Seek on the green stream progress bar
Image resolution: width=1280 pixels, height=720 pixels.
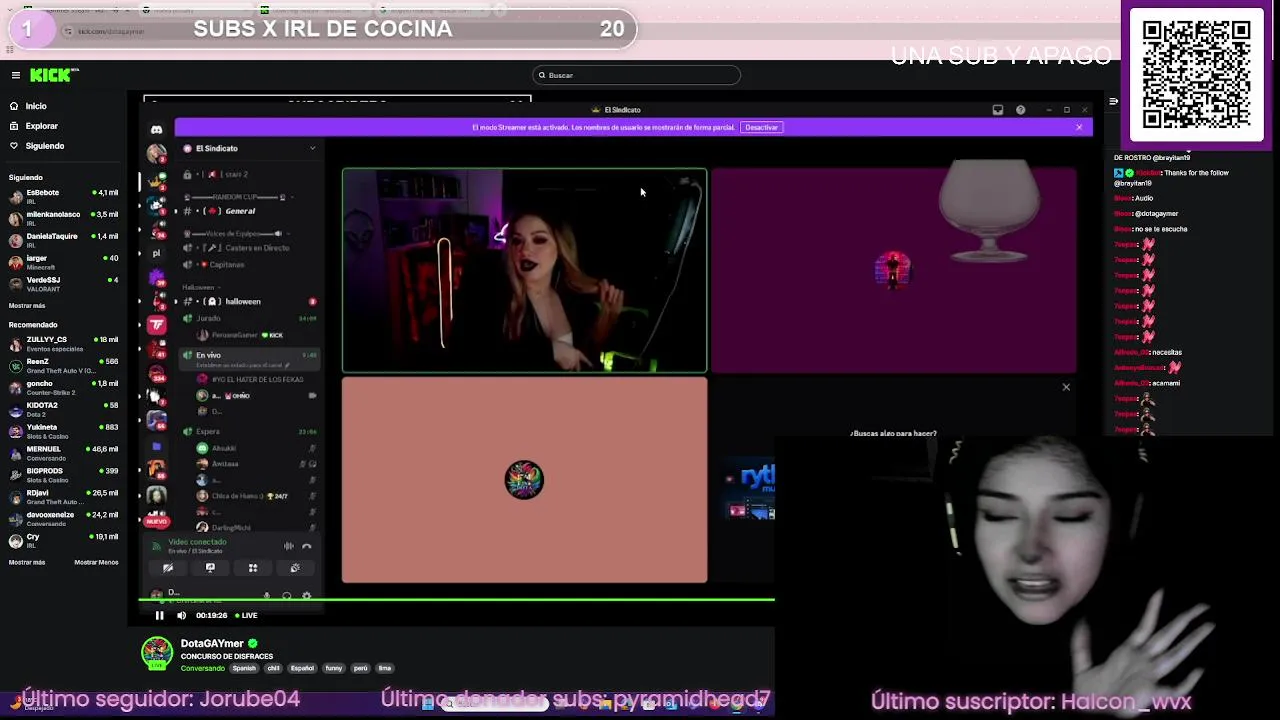coord(456,600)
